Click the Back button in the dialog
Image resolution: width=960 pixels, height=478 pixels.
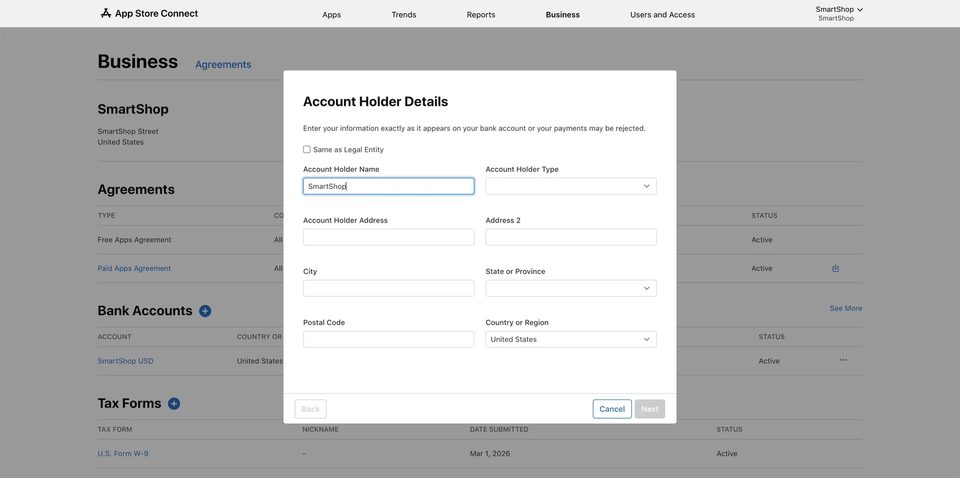(x=310, y=409)
